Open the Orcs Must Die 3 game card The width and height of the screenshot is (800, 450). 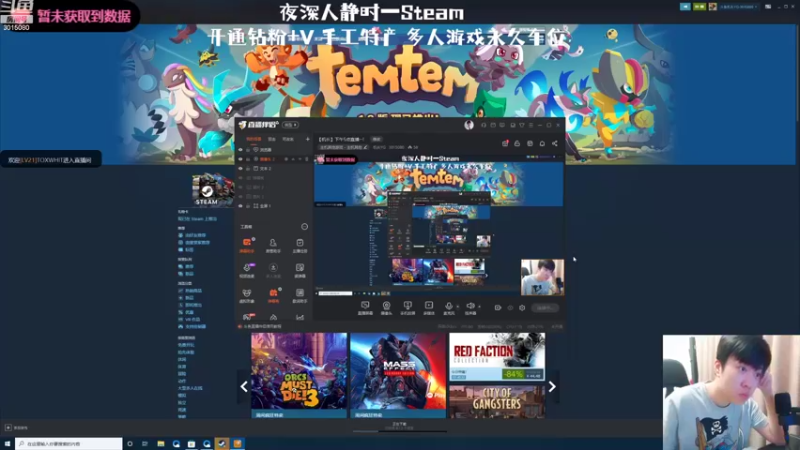pos(299,376)
